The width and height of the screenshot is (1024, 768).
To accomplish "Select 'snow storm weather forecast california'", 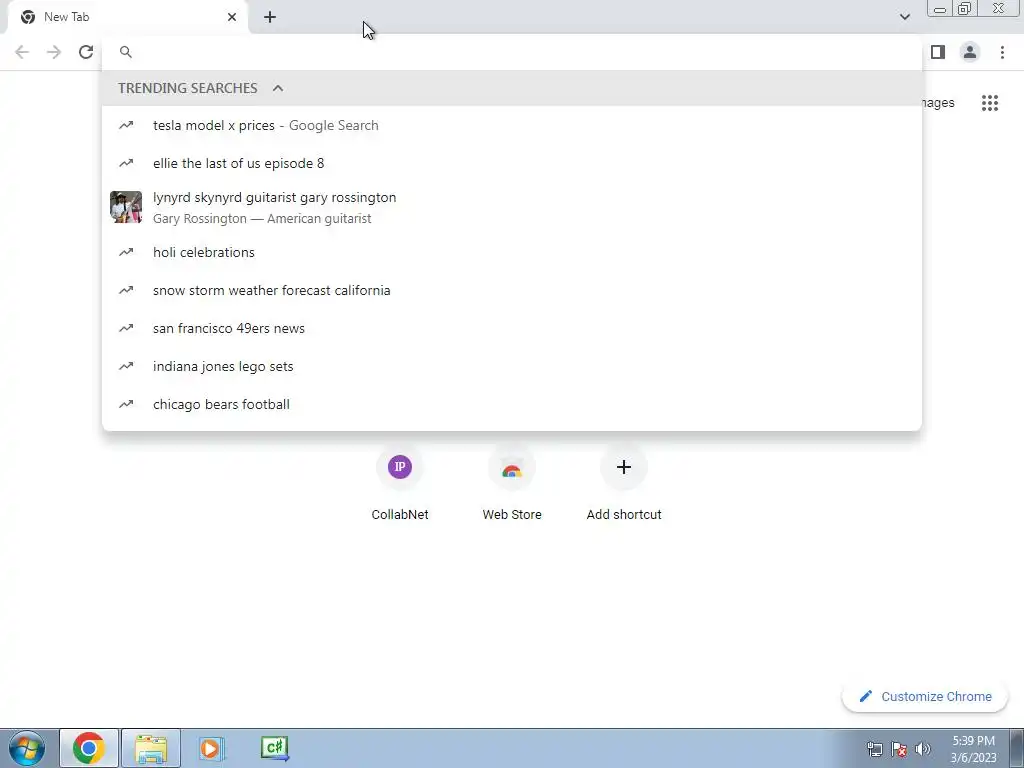I will (512, 290).
